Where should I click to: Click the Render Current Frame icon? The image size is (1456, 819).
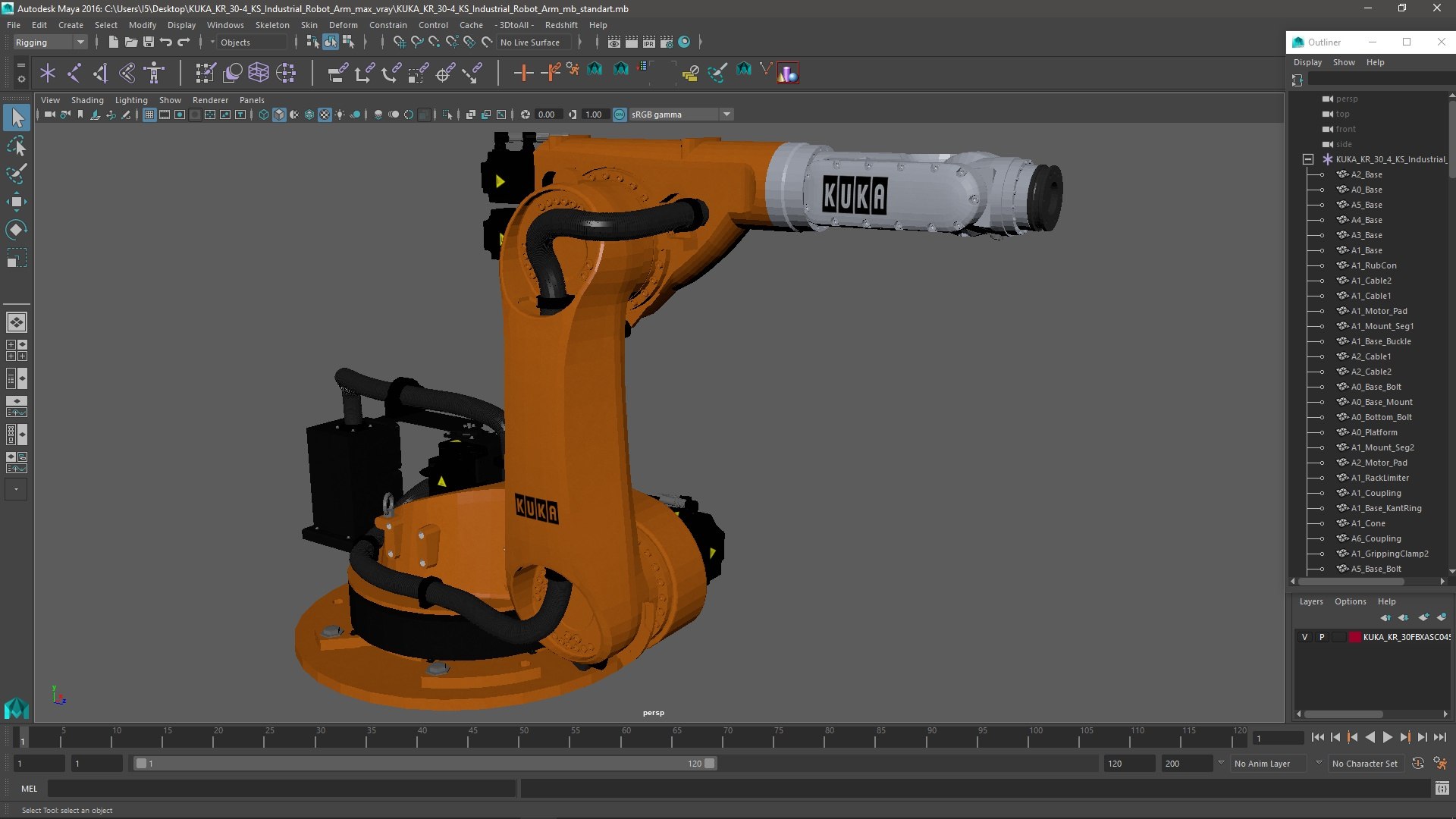[631, 42]
